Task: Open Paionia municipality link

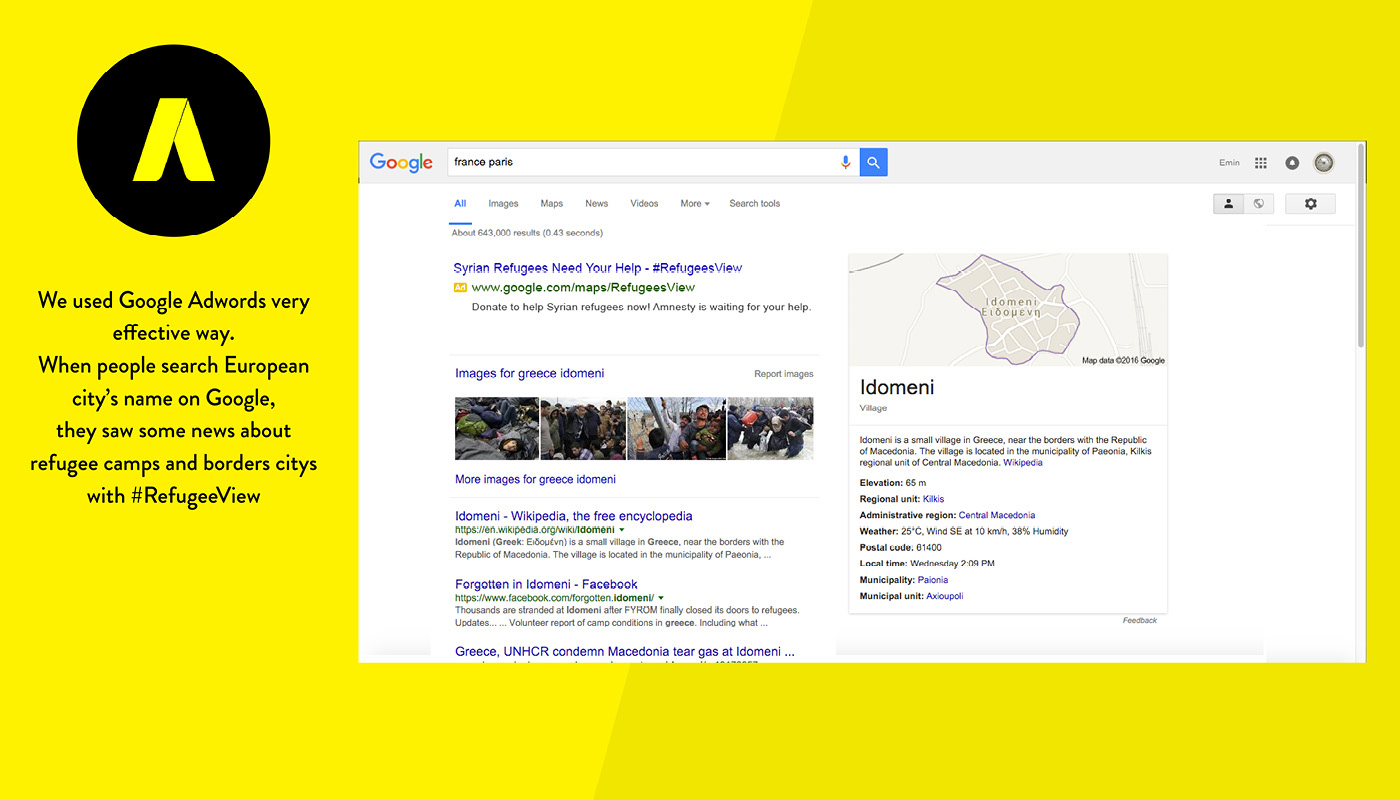Action: (933, 580)
